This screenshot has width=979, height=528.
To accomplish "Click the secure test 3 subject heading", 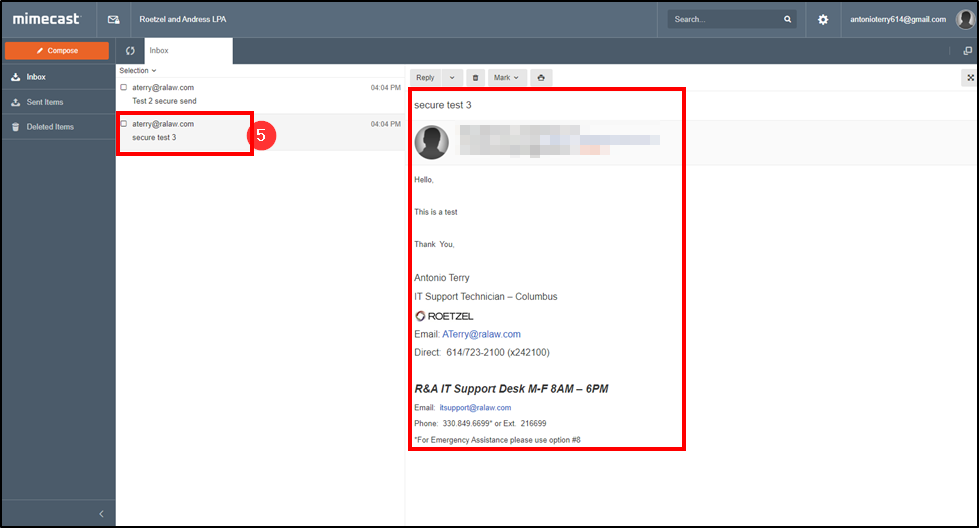I will coord(443,105).
